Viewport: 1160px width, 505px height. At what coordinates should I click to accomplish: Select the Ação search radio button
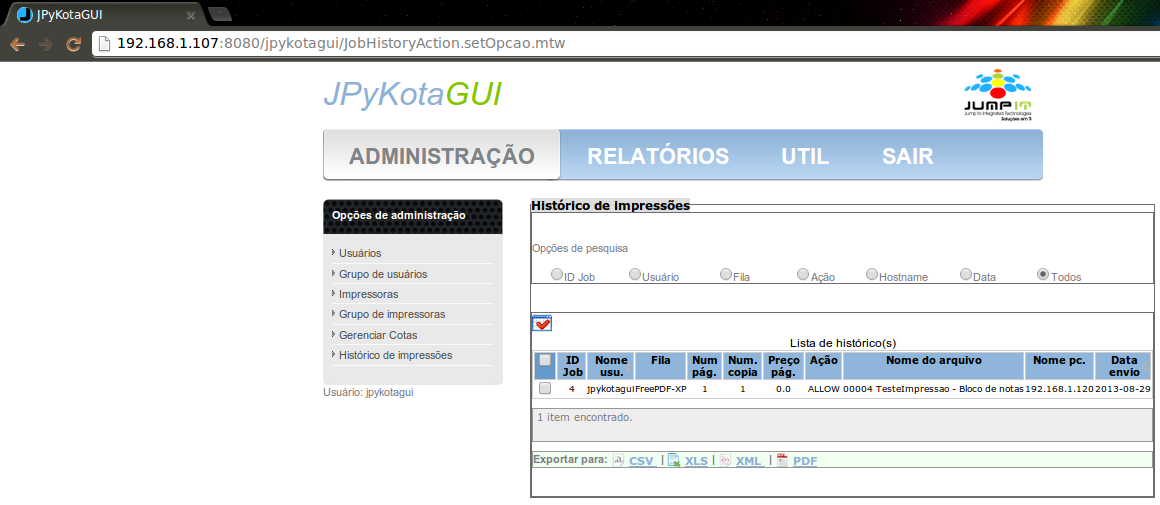[803, 274]
